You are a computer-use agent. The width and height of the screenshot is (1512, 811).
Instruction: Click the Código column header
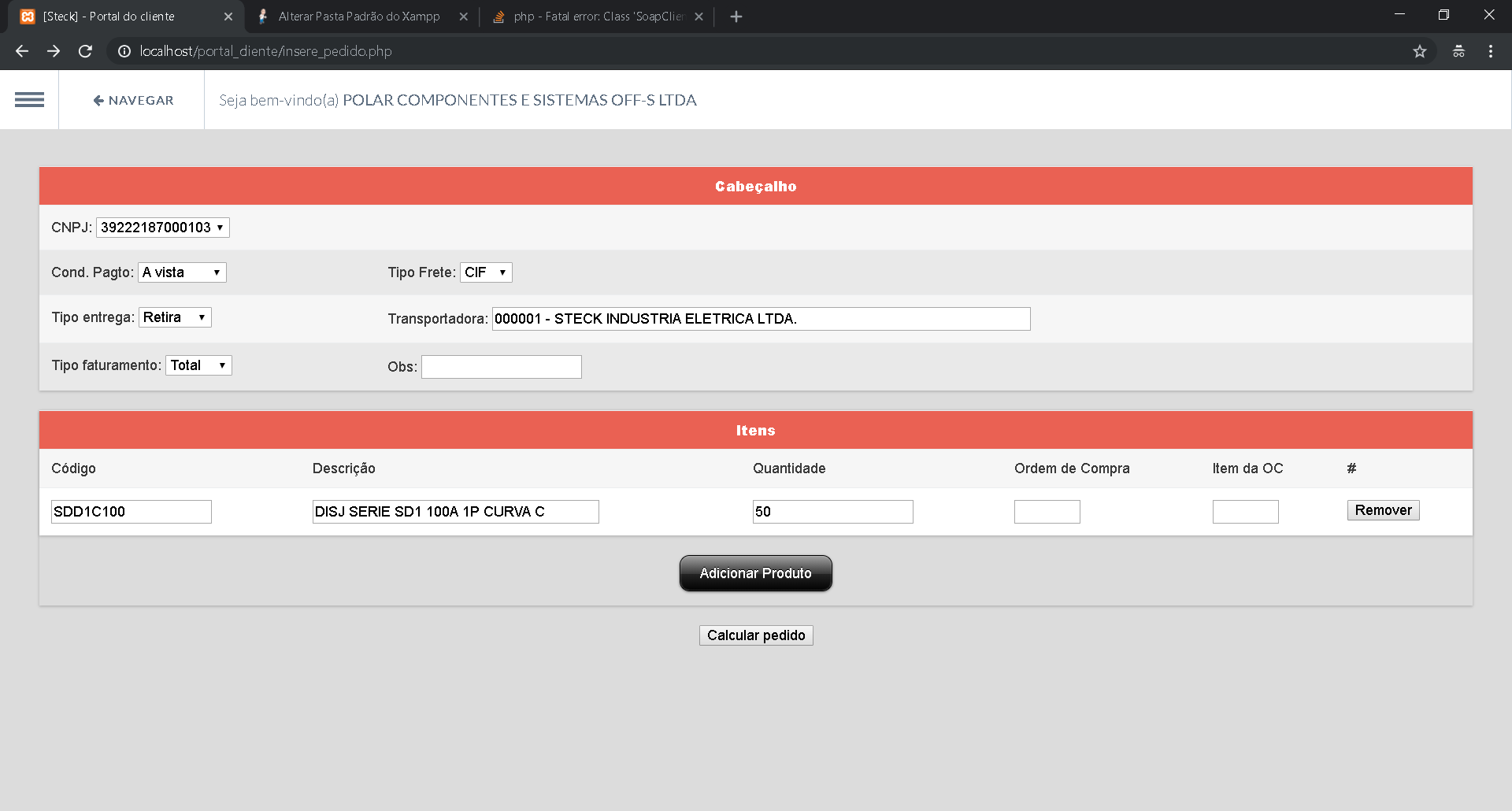[x=73, y=468]
